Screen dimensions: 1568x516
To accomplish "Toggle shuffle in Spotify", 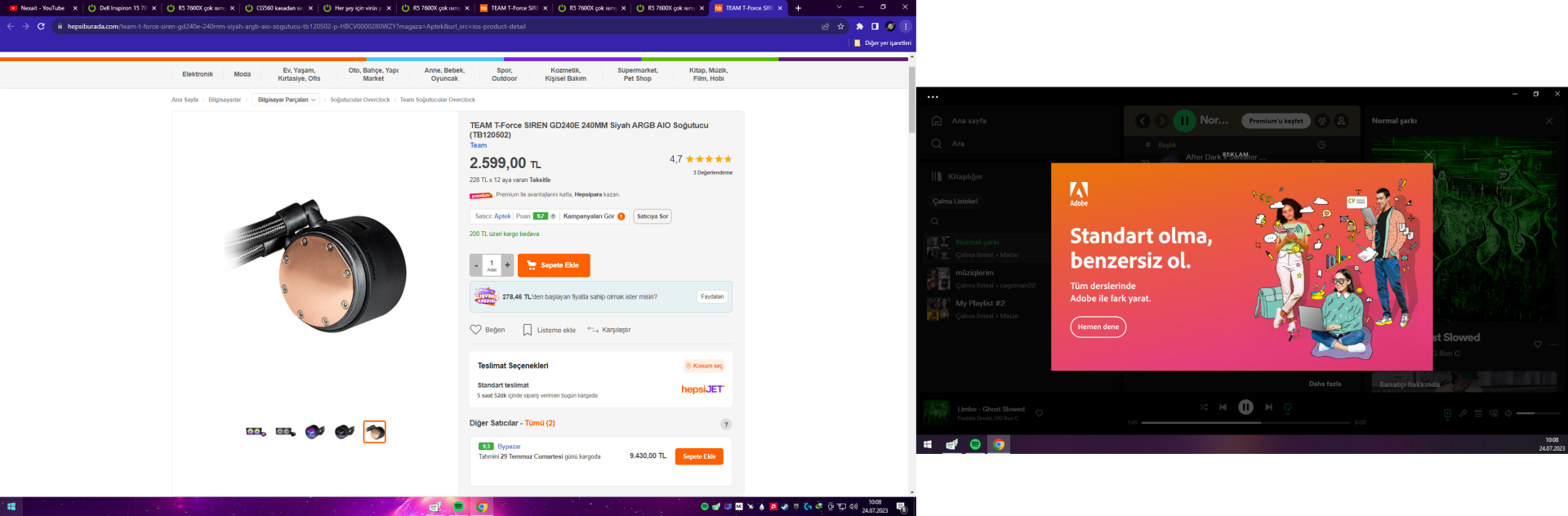I will pyautogui.click(x=1203, y=407).
